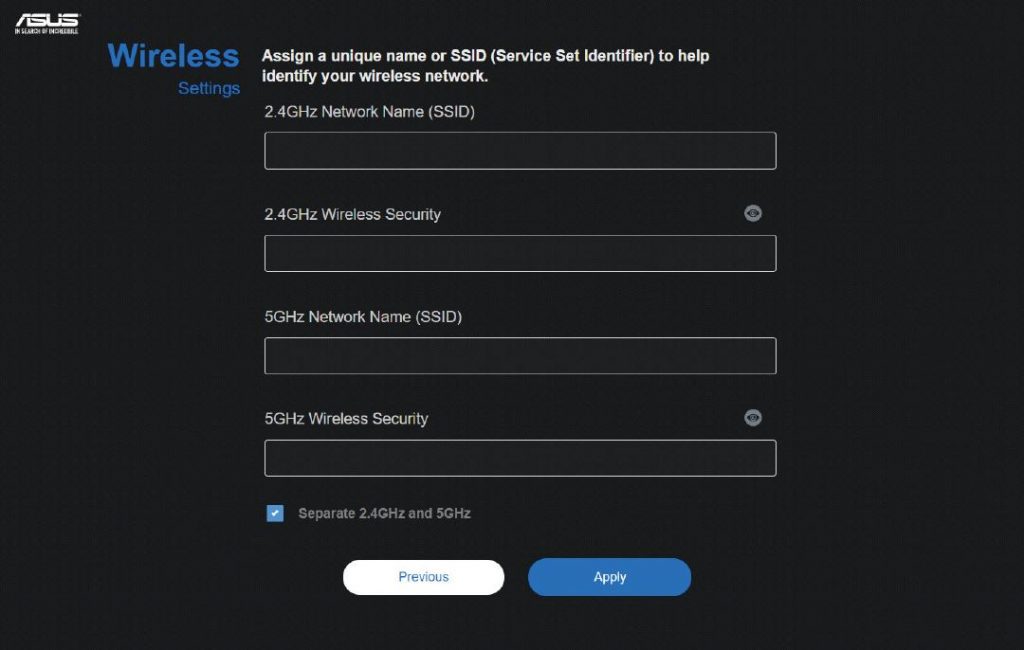This screenshot has width=1024, height=650.
Task: Click the 2.4GHz Wireless Security label
Action: tap(352, 214)
